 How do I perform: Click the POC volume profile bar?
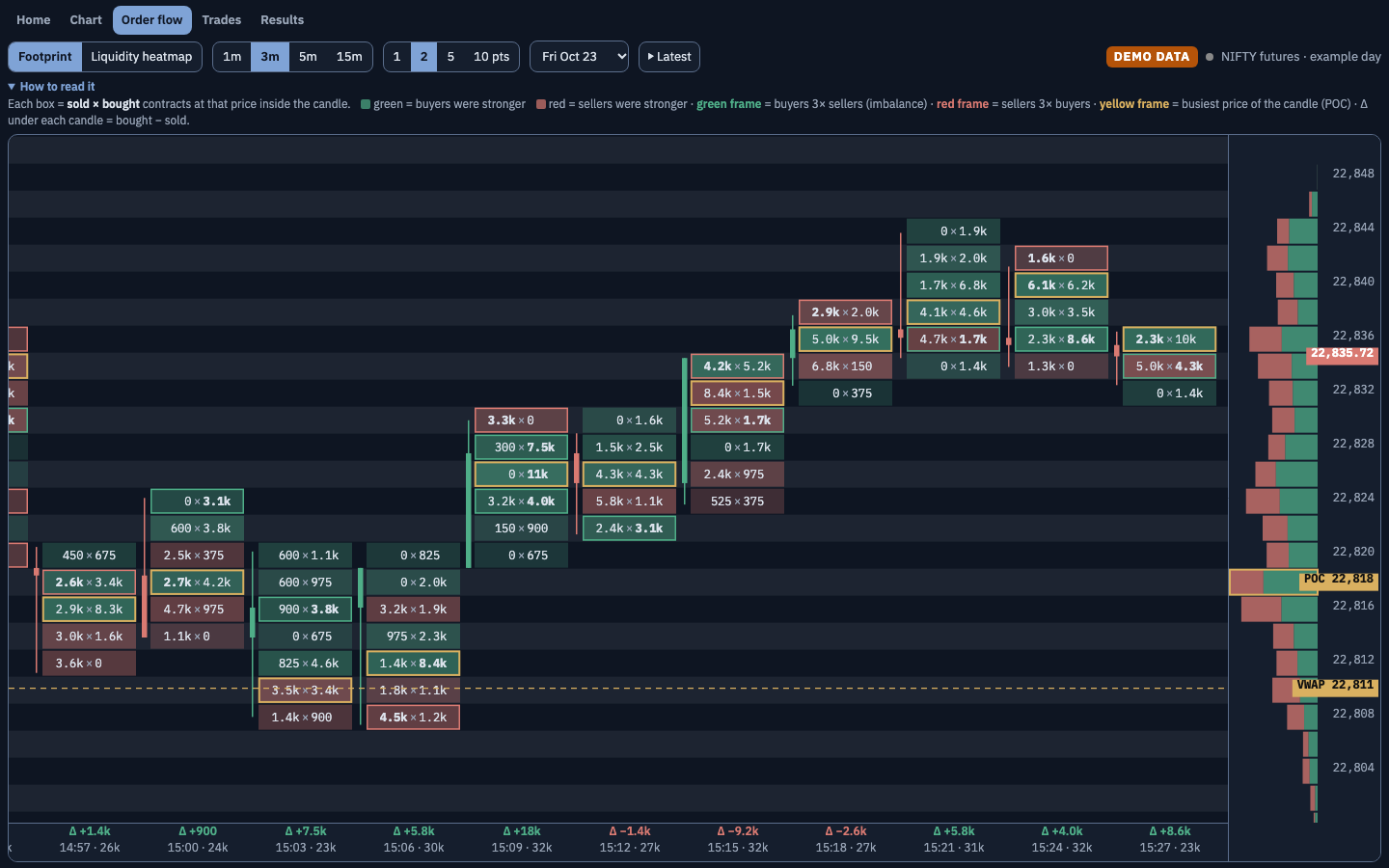tap(1273, 583)
